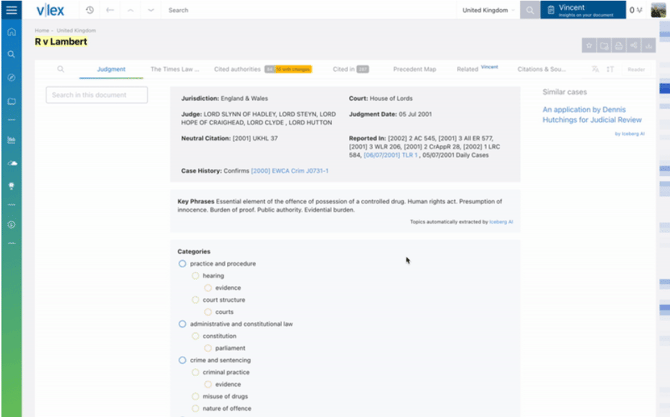This screenshot has width=670, height=417.
Task: Click the orange 'with changes' badge
Action: pyautogui.click(x=293, y=69)
